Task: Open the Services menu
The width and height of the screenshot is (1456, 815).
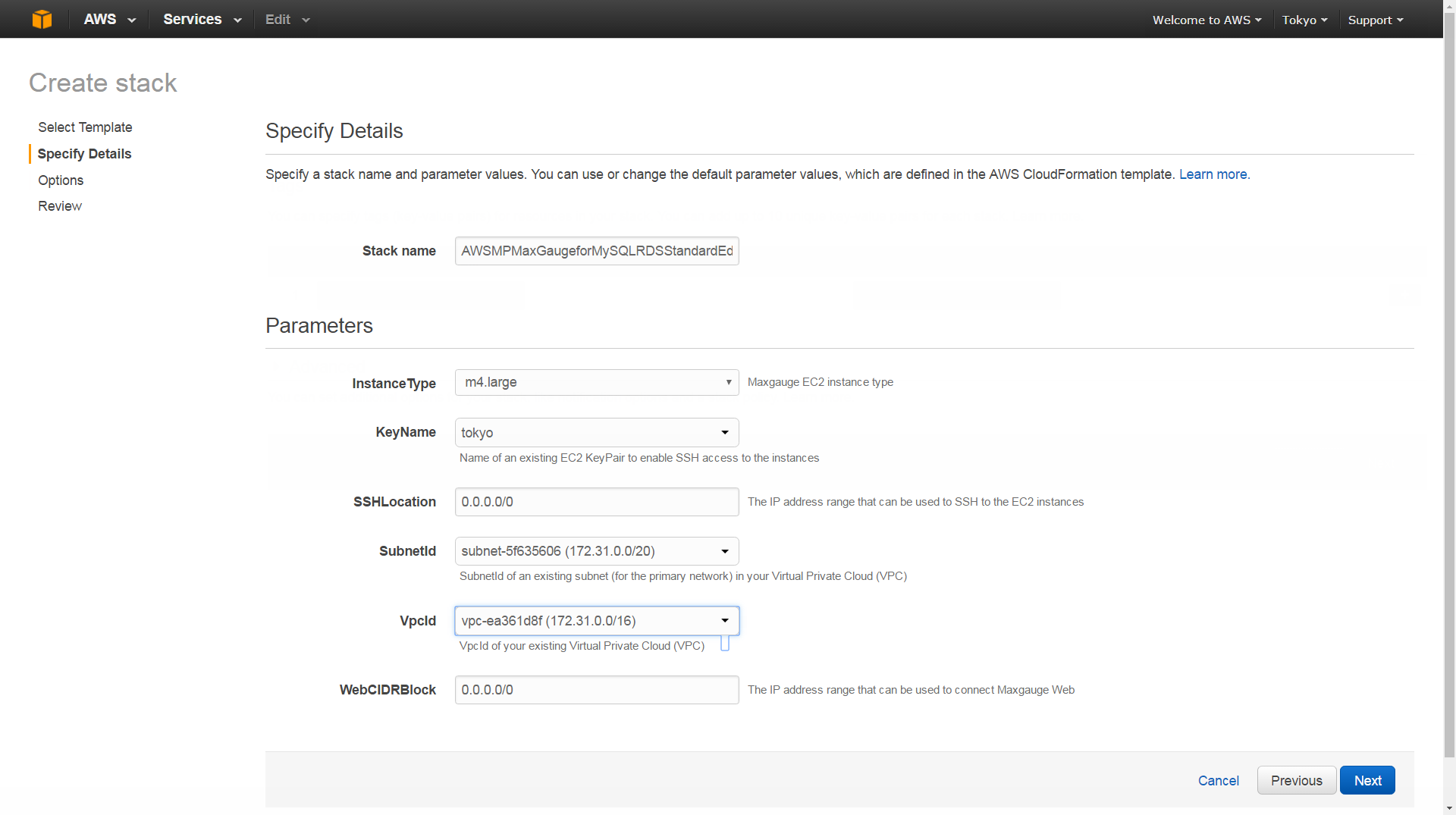Action: pos(202,19)
